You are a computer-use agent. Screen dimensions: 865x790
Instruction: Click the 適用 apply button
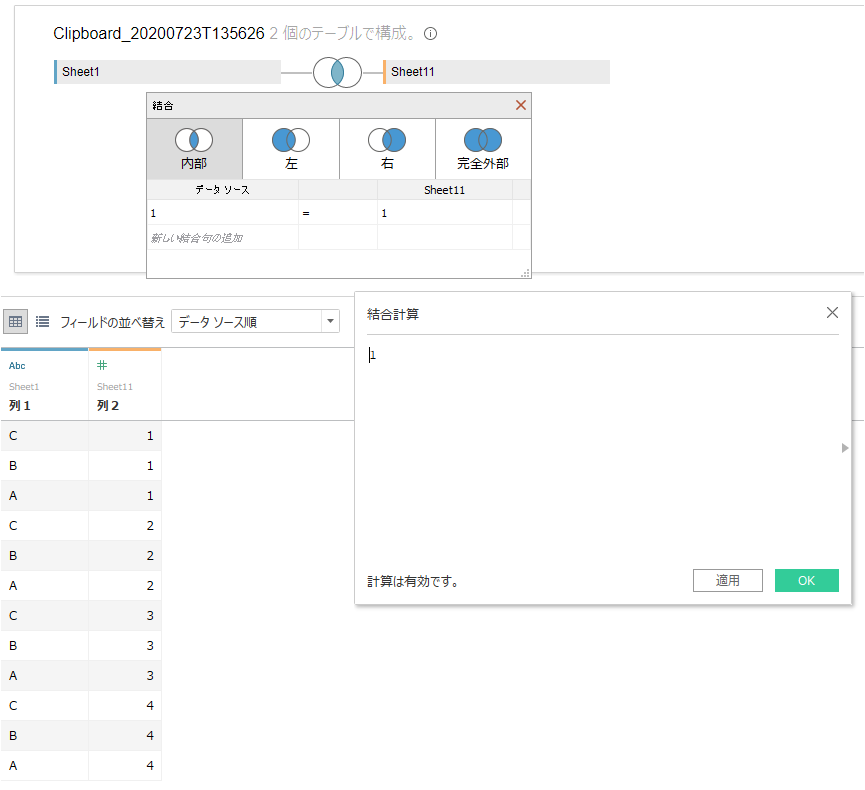coord(728,580)
